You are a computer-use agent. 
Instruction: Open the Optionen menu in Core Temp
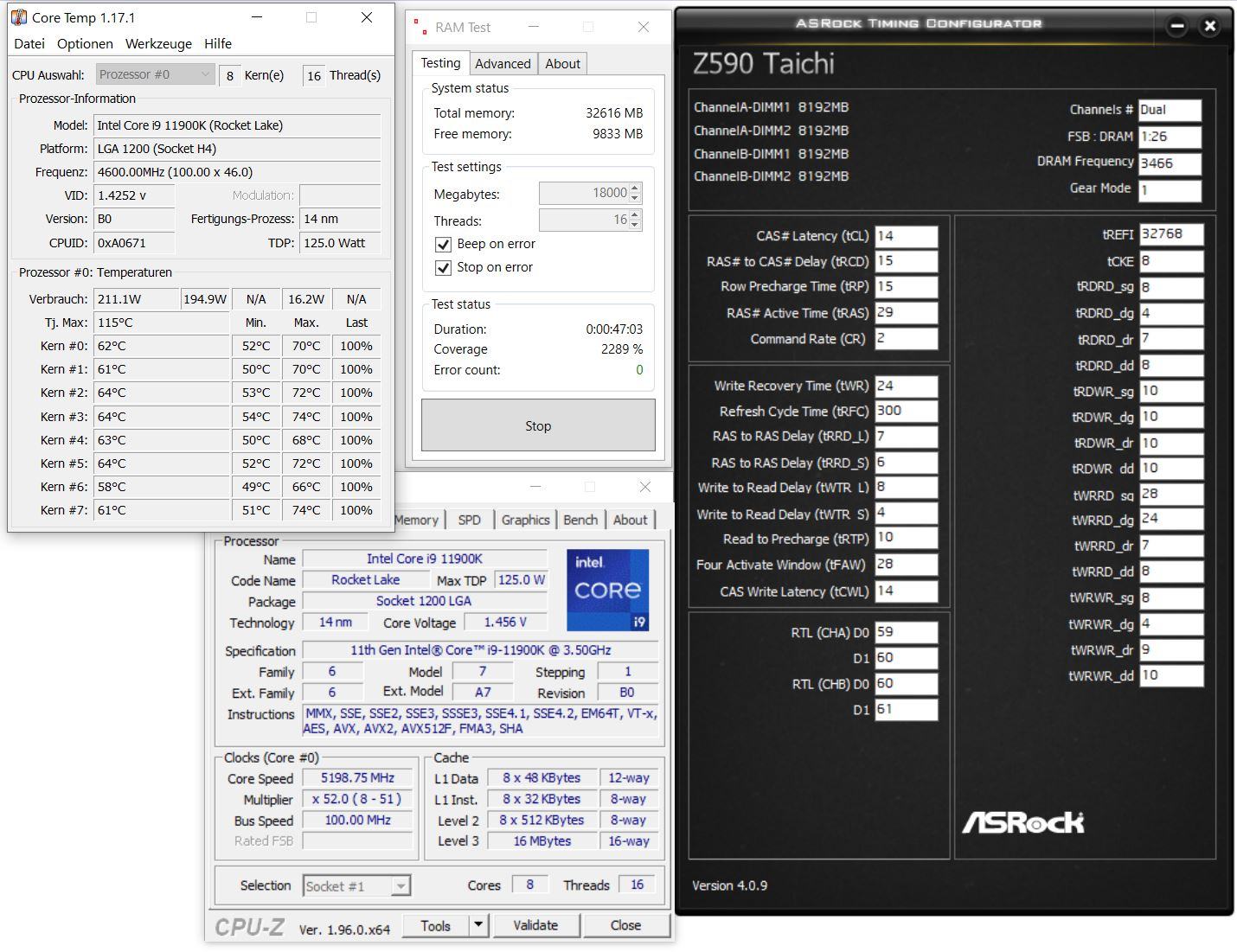pyautogui.click(x=85, y=43)
